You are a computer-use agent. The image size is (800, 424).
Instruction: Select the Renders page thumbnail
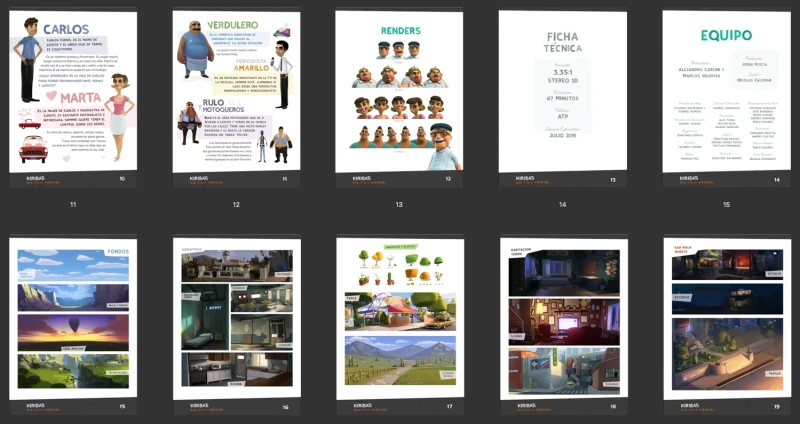[x=399, y=98]
